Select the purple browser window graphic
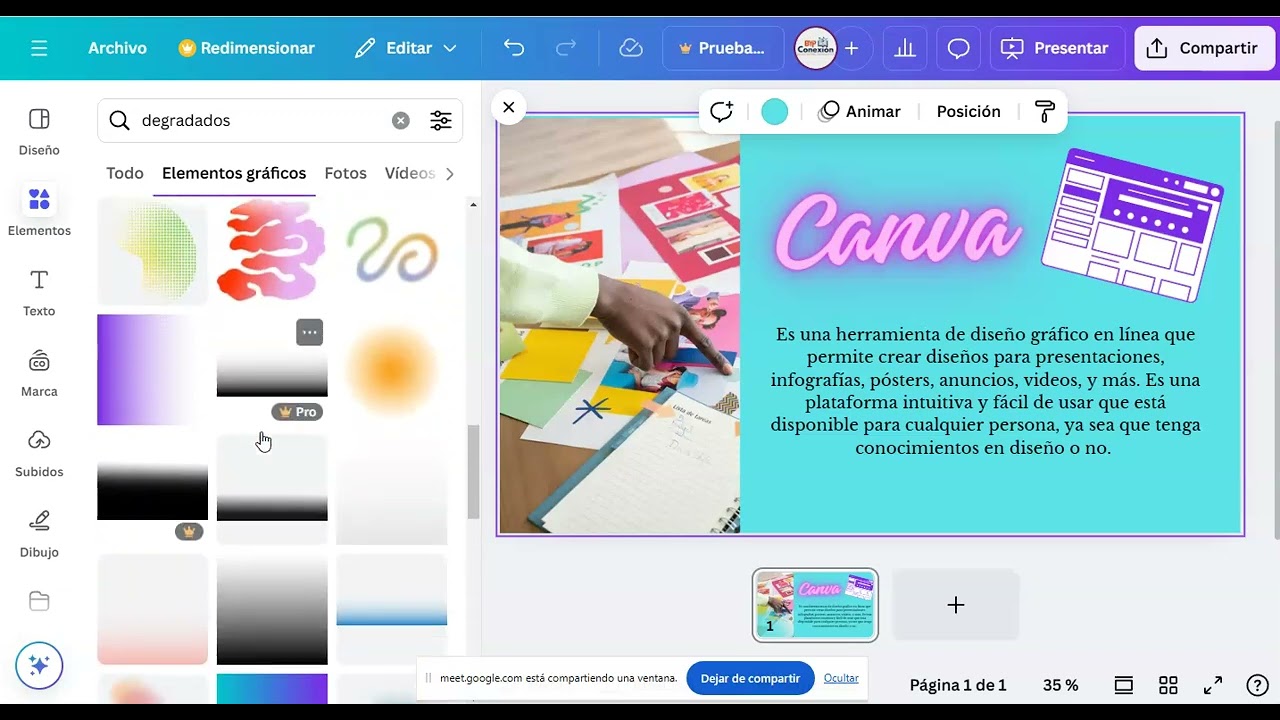 tap(1133, 224)
